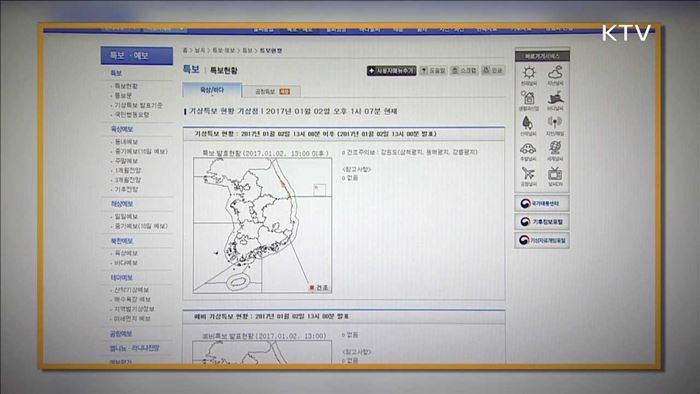
Task: Click the 사용자메뉴추가 button
Action: tap(392, 71)
